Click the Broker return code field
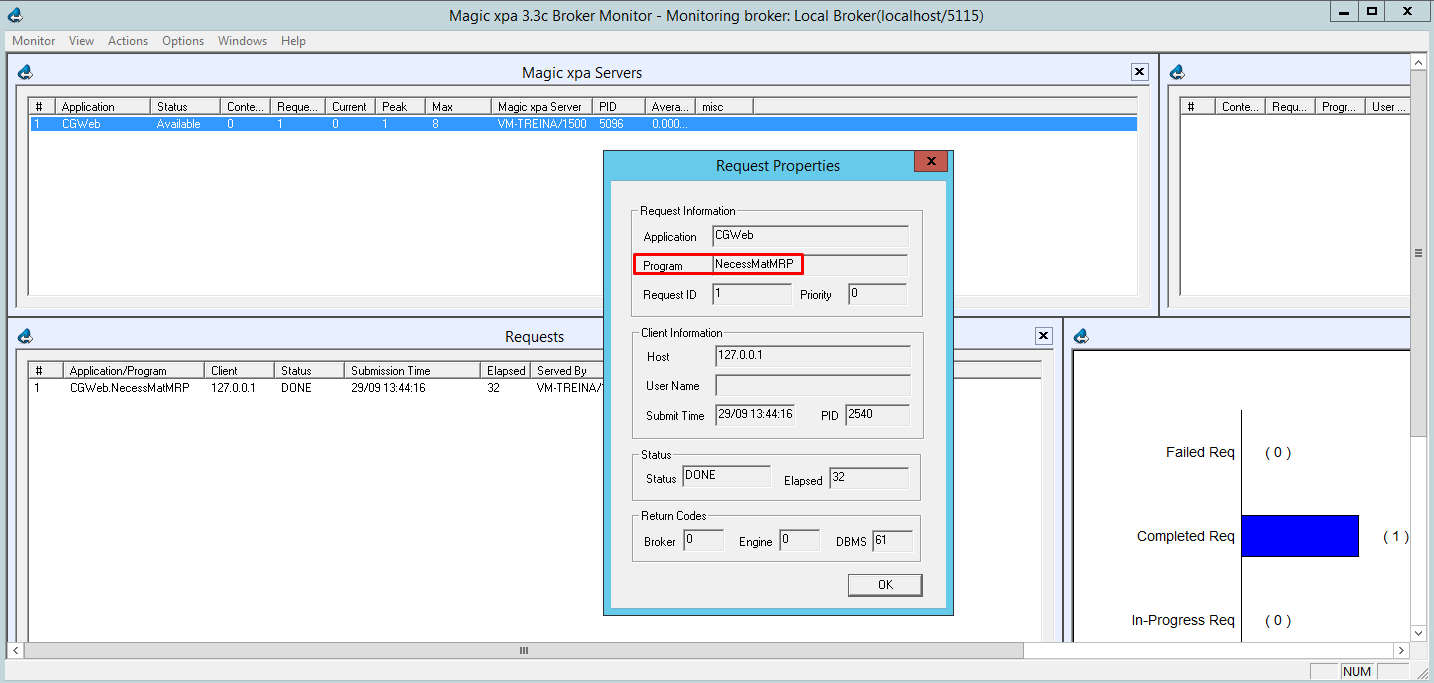Screen dimensions: 1434x683 (x=704, y=541)
